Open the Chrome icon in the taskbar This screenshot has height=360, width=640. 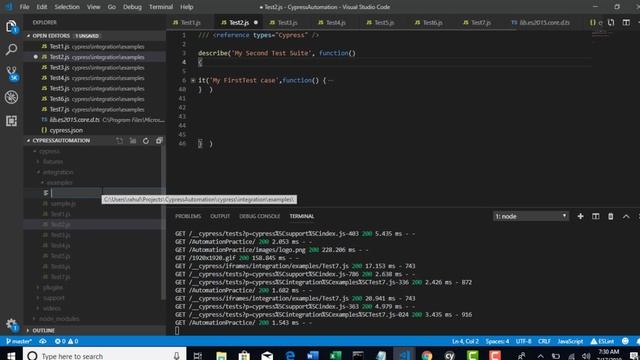click(x=427, y=355)
